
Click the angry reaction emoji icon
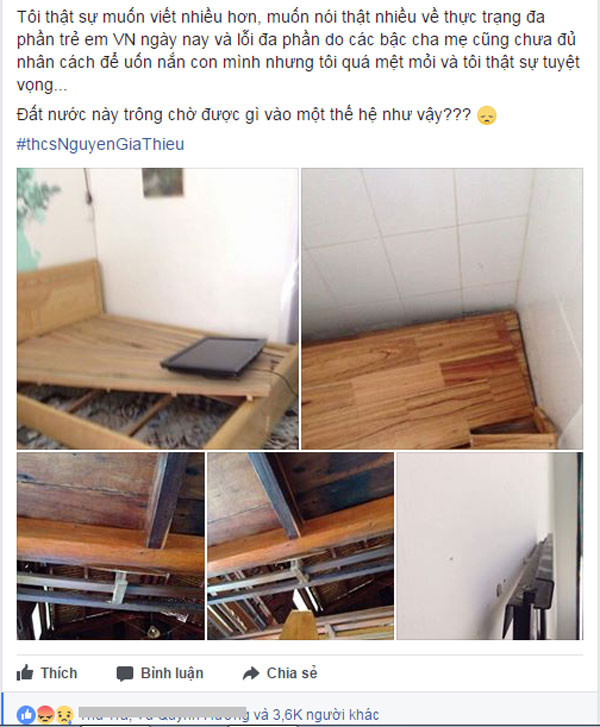[45, 715]
